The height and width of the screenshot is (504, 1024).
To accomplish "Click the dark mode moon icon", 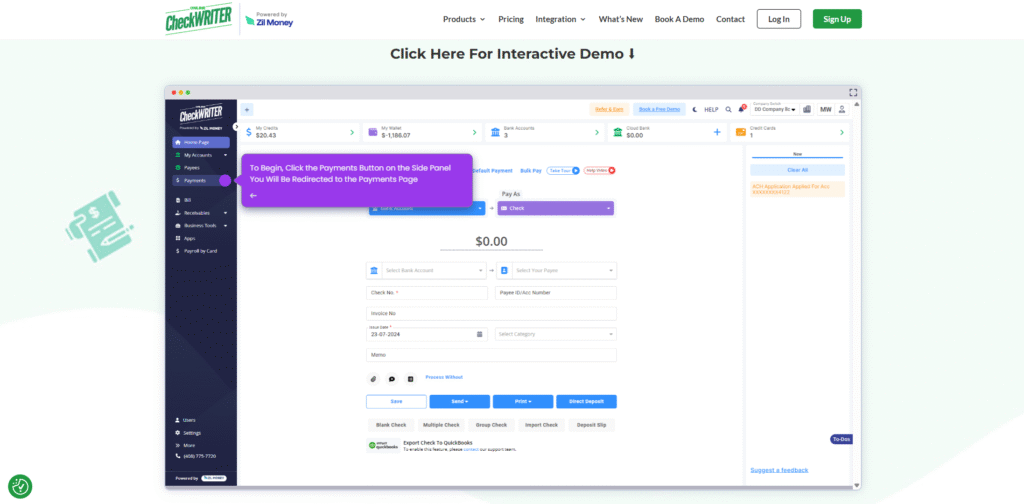I will (x=695, y=109).
